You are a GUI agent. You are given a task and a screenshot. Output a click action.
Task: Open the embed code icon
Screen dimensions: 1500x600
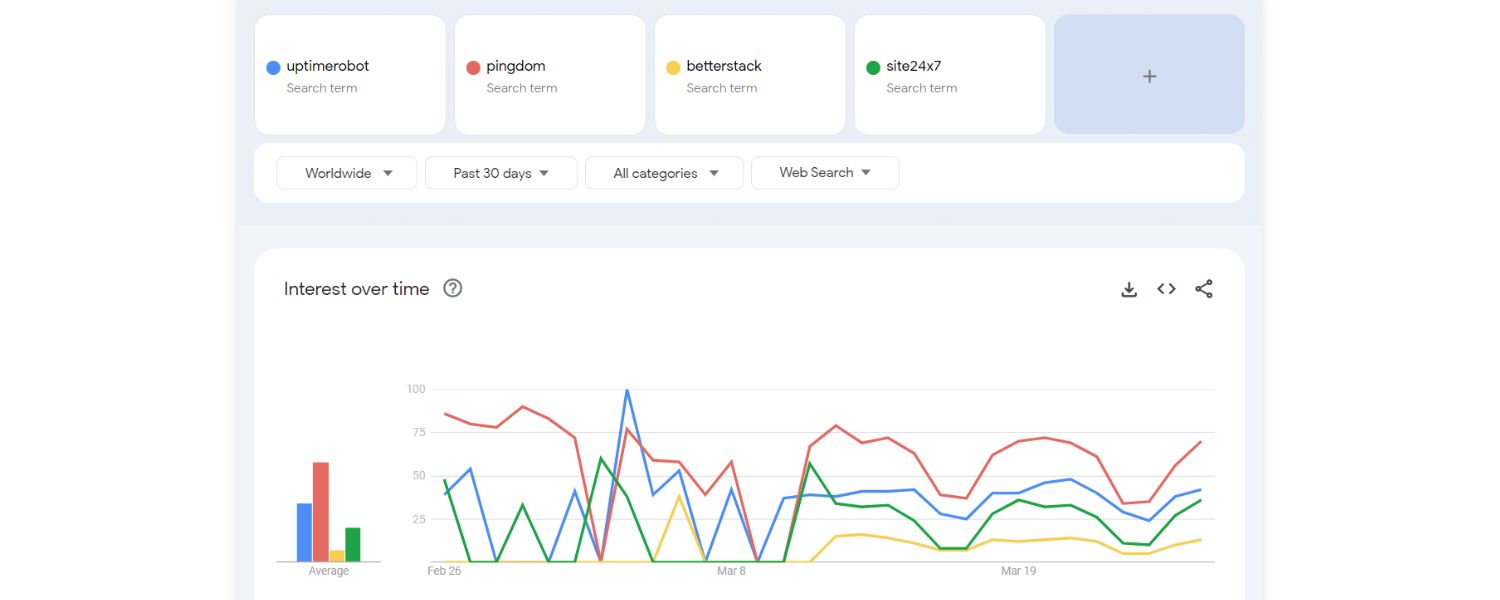point(1166,288)
